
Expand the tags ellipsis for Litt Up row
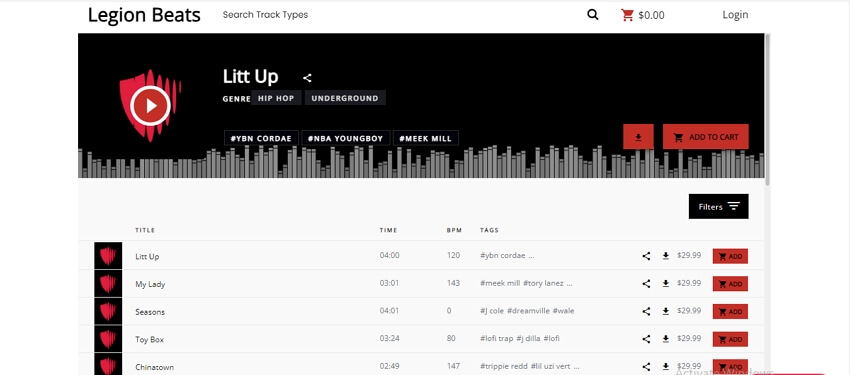(531, 256)
